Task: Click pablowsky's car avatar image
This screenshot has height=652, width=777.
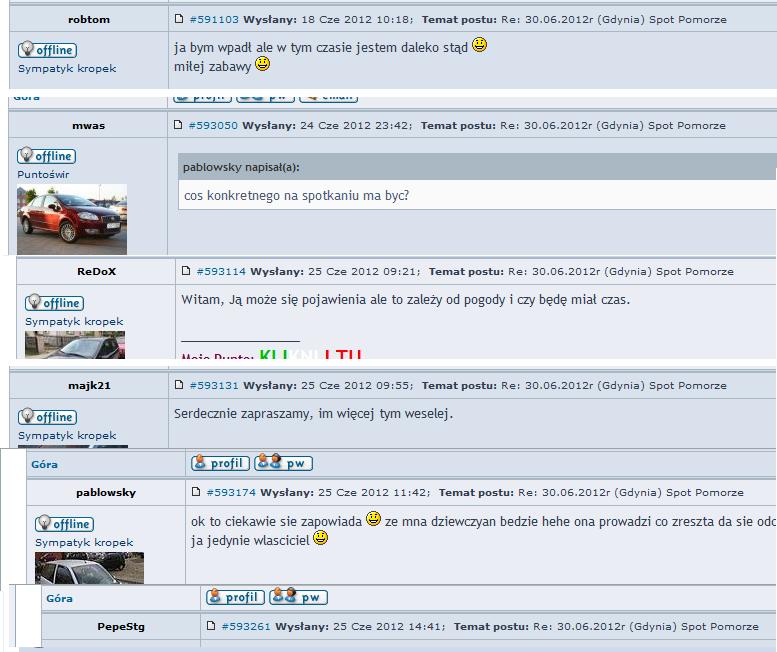Action: [89, 567]
